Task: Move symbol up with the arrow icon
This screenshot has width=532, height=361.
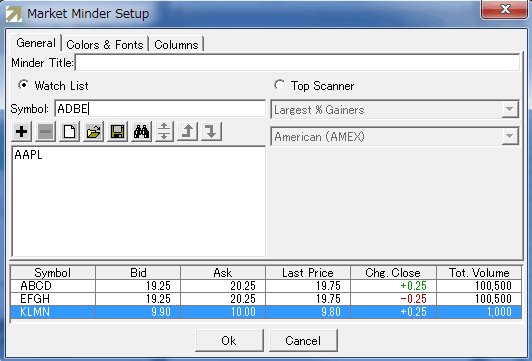Action: point(188,132)
